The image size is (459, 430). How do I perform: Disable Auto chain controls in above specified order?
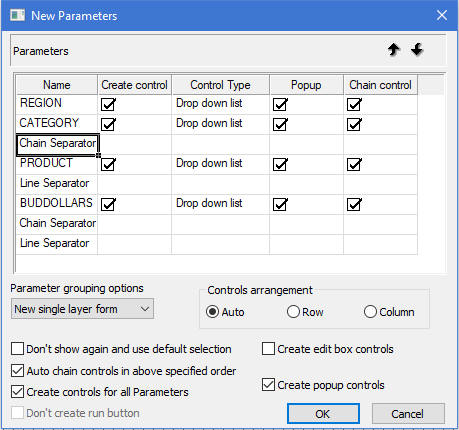[17, 371]
